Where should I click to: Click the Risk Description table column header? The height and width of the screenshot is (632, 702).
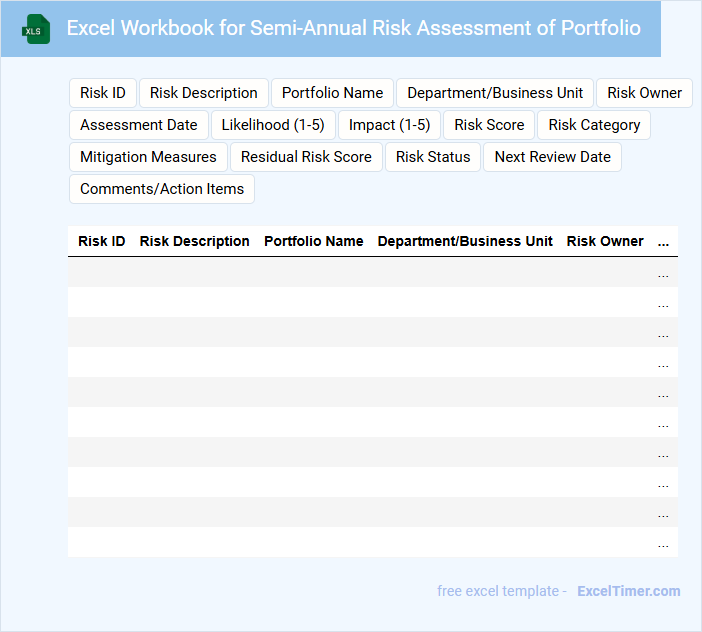(x=195, y=241)
